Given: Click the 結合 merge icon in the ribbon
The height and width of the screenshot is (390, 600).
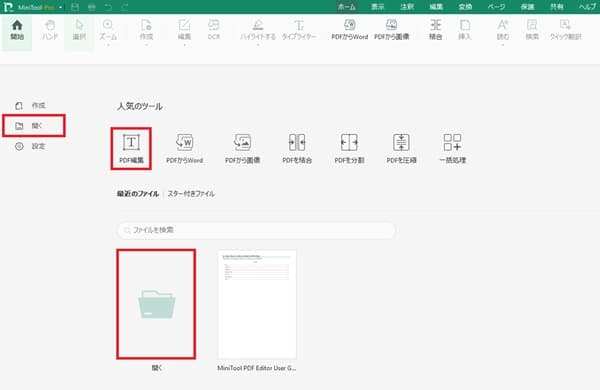Looking at the screenshot, I should pyautogui.click(x=435, y=25).
